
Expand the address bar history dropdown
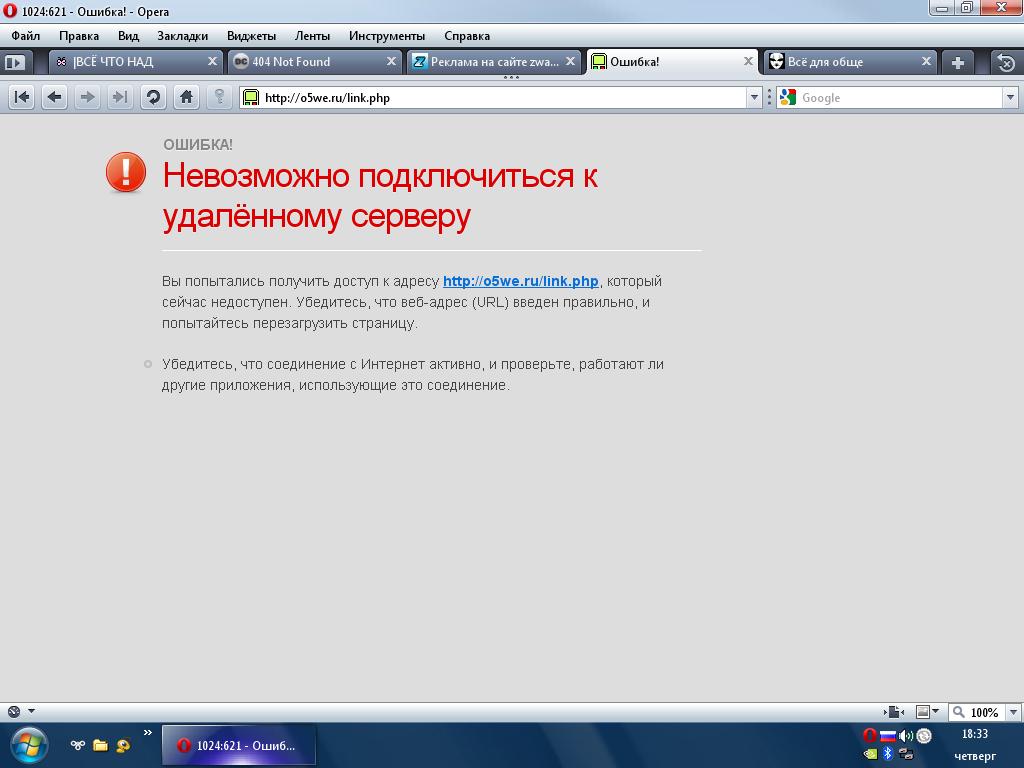[754, 97]
